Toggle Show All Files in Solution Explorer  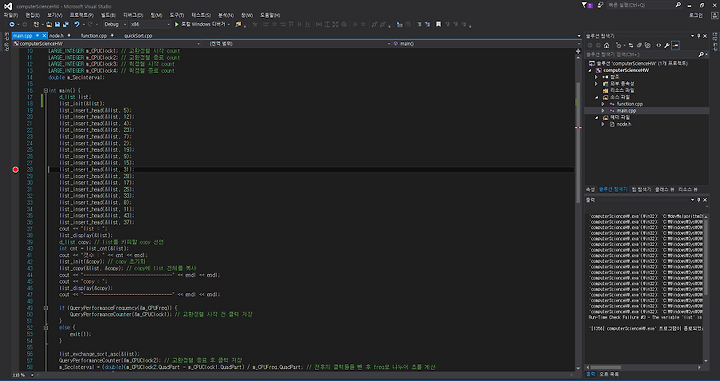pyautogui.click(x=647, y=45)
